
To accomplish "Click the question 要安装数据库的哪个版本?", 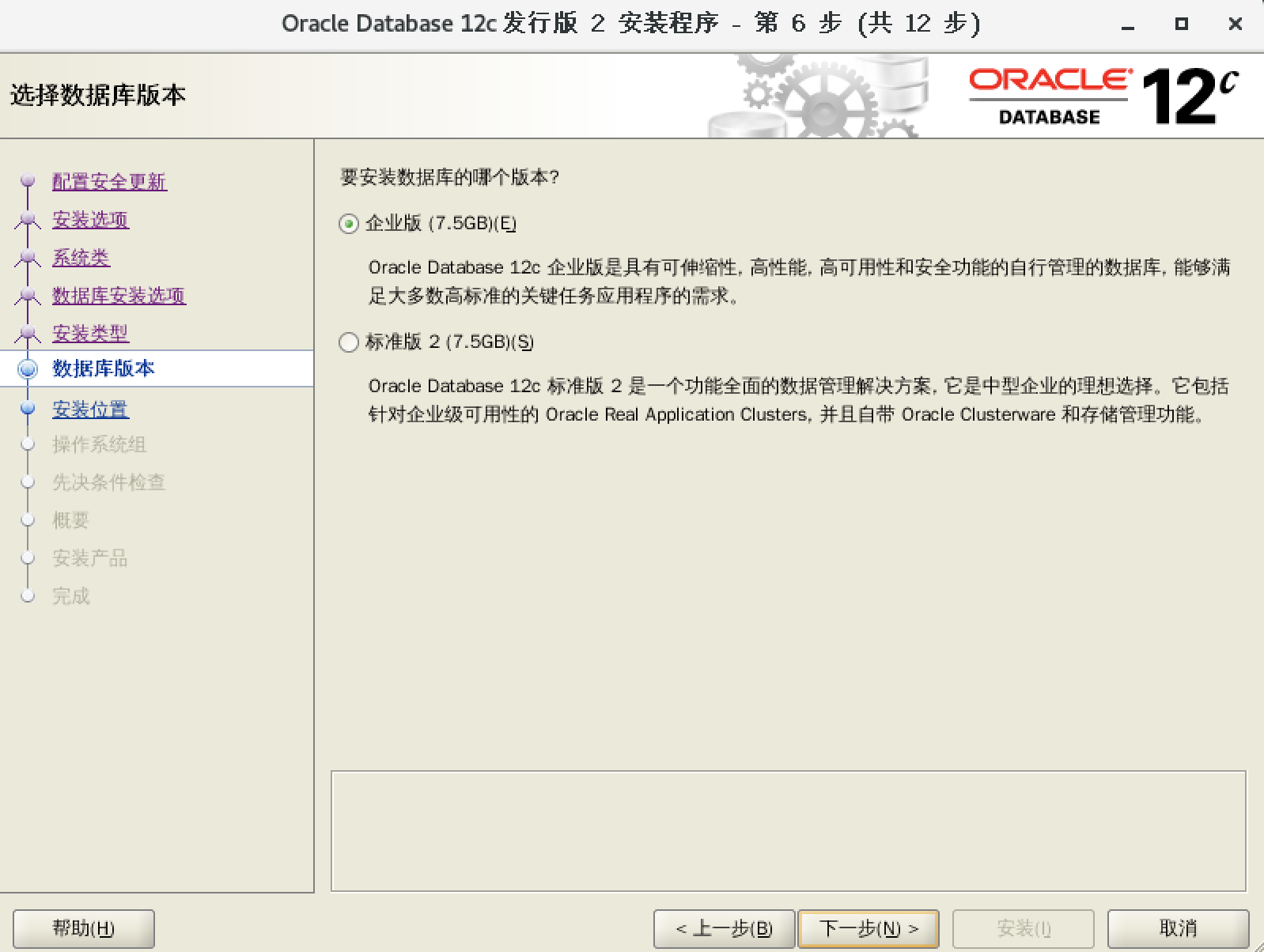I will coord(449,177).
